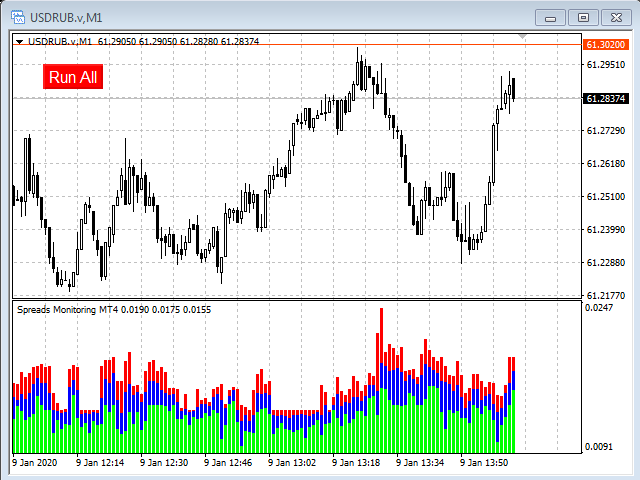Screen dimensions: 640x480
Task: Click the 61.25100 price scale value
Action: [606, 197]
